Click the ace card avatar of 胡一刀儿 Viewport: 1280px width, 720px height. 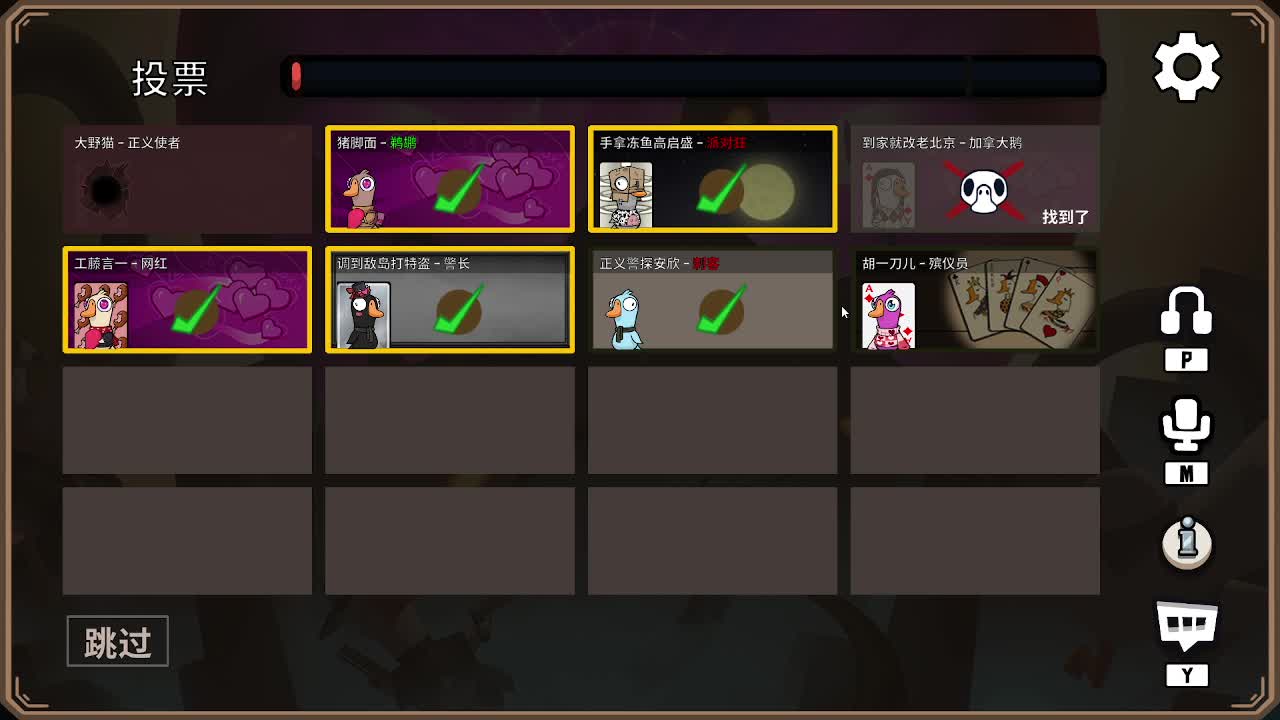coord(888,316)
